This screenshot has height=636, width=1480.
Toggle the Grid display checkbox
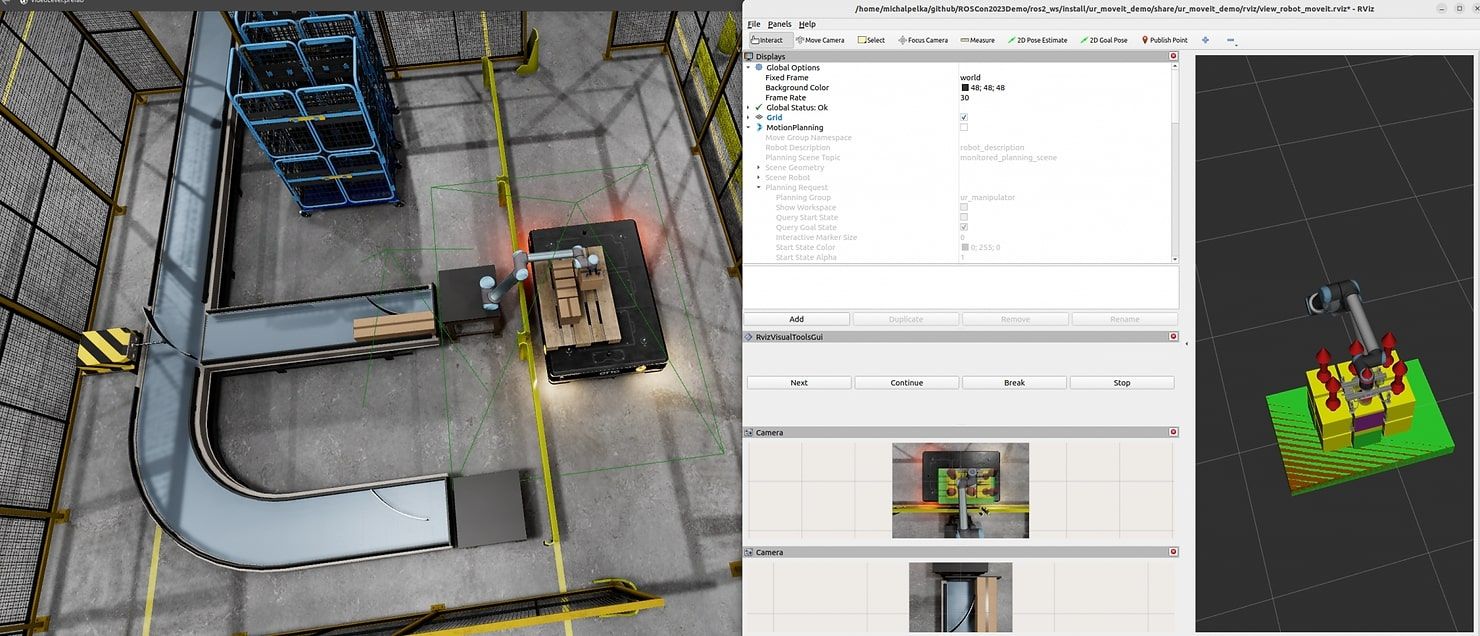964,117
